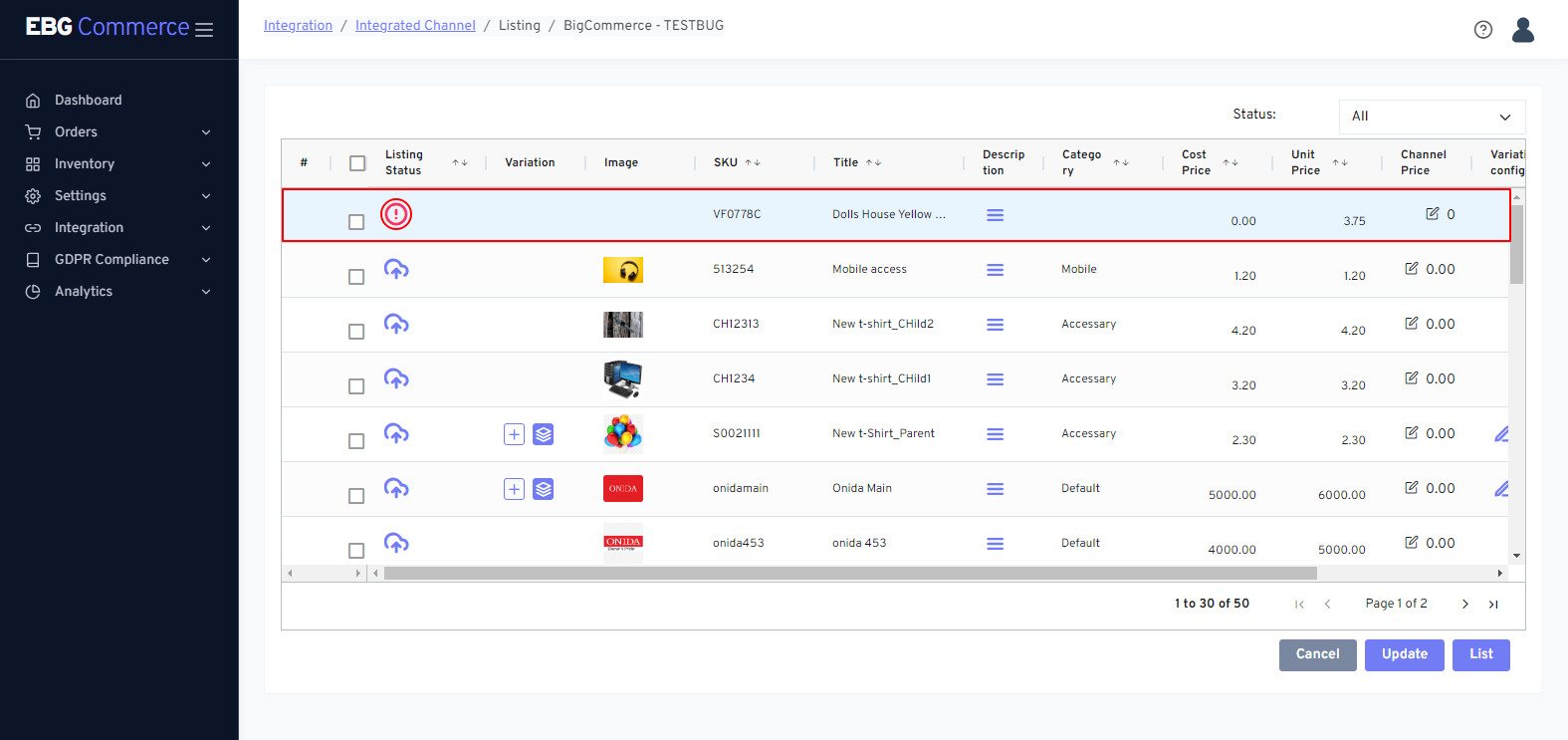Follow the Integrated Channel breadcrumb link
This screenshot has width=1568, height=740.
pos(415,26)
